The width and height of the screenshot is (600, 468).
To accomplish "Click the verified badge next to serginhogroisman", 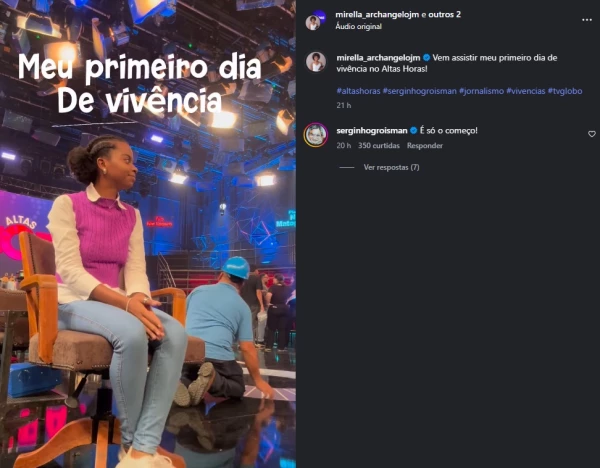I will tap(413, 130).
